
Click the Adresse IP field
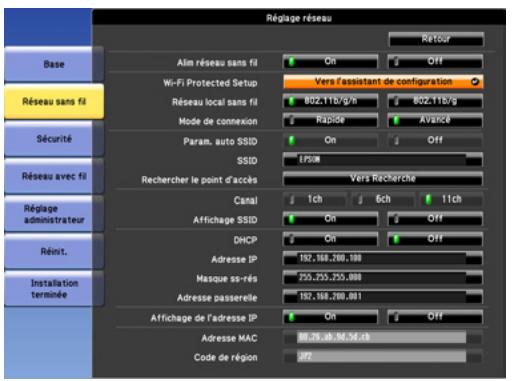point(382,258)
